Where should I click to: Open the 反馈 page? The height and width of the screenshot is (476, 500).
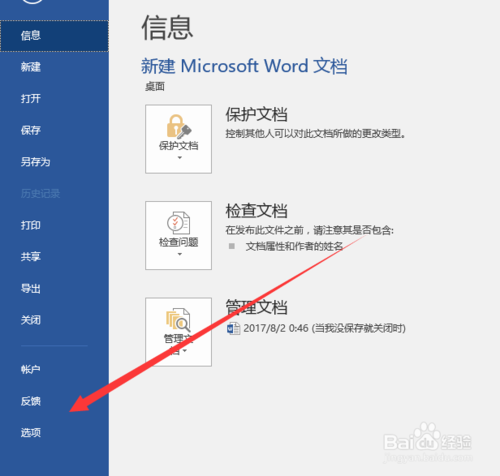[x=54, y=401]
